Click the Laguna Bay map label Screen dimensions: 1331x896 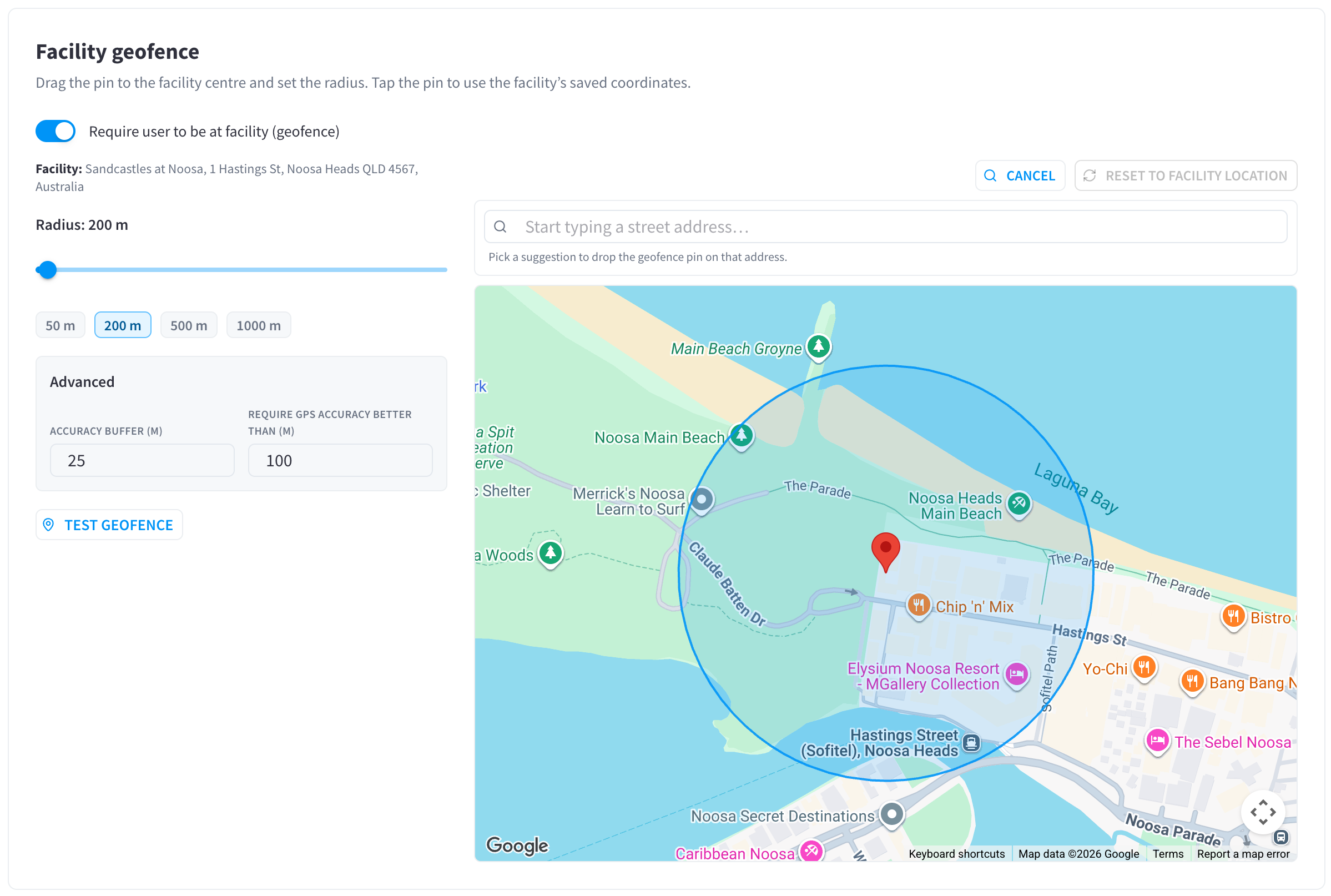click(1076, 489)
